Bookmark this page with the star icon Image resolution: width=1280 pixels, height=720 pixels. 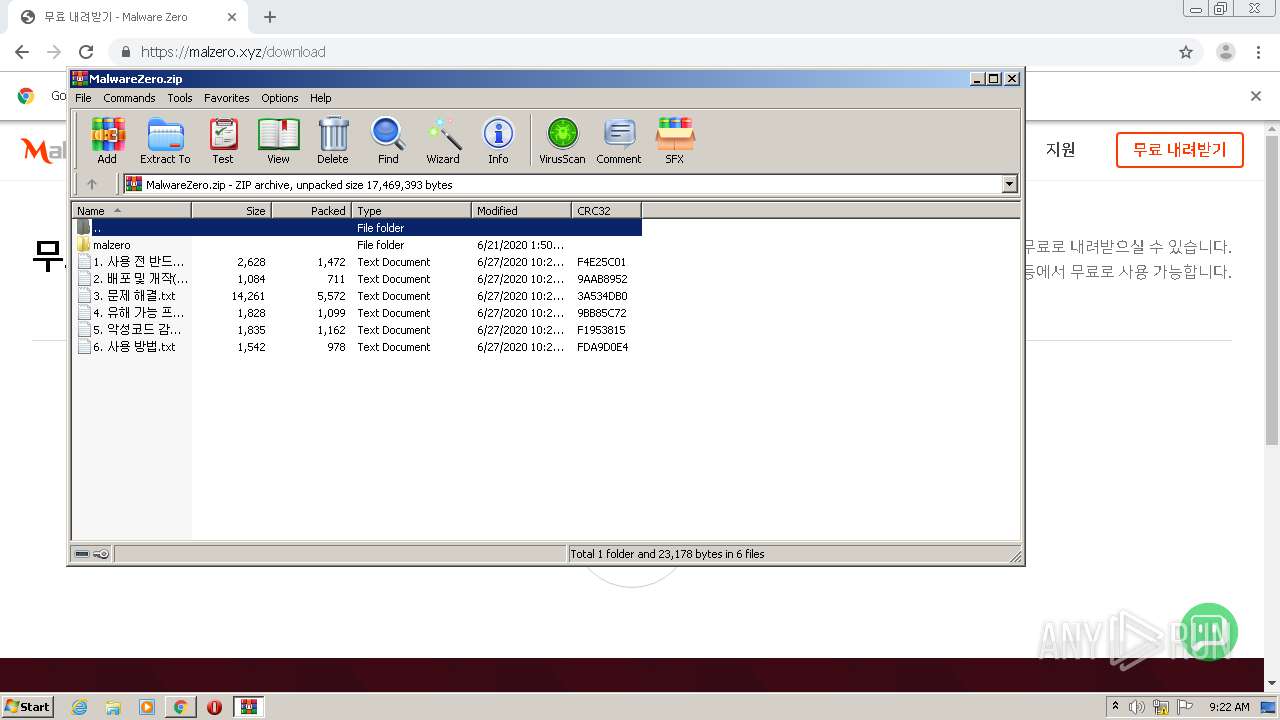(x=1186, y=52)
